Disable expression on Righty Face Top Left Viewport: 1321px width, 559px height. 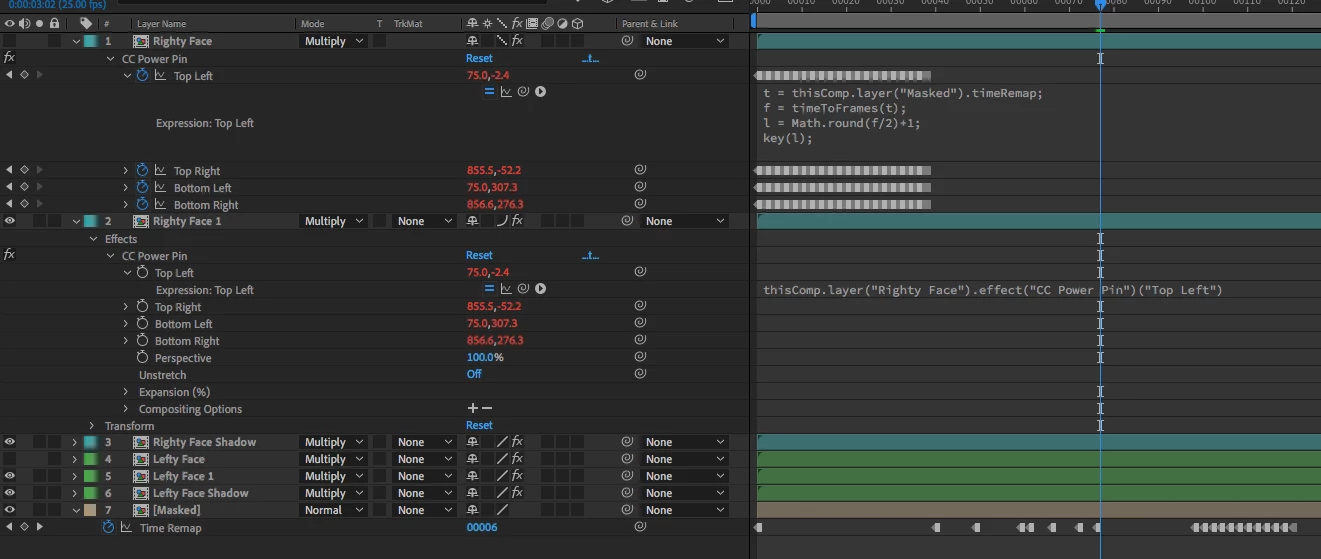click(489, 92)
